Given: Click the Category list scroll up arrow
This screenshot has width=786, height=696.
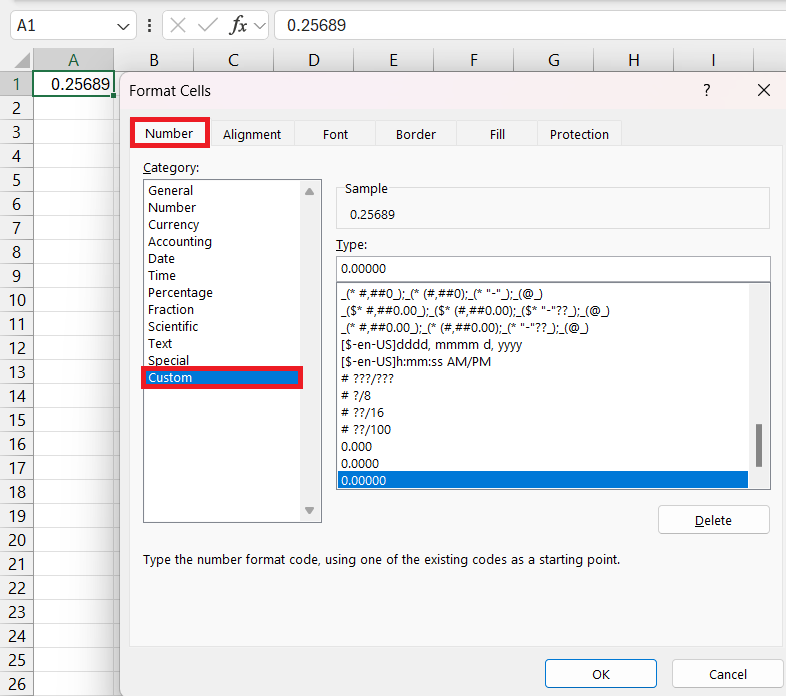Looking at the screenshot, I should tap(310, 192).
